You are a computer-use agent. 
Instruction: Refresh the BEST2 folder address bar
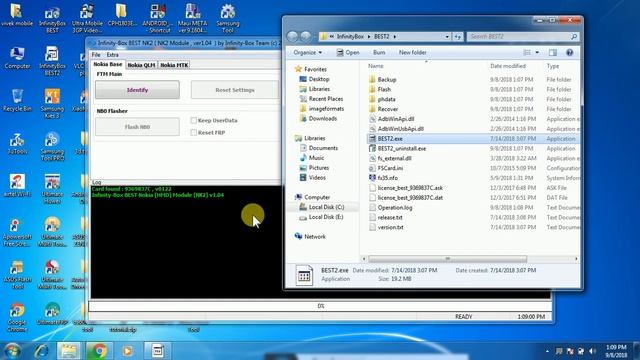click(x=458, y=37)
